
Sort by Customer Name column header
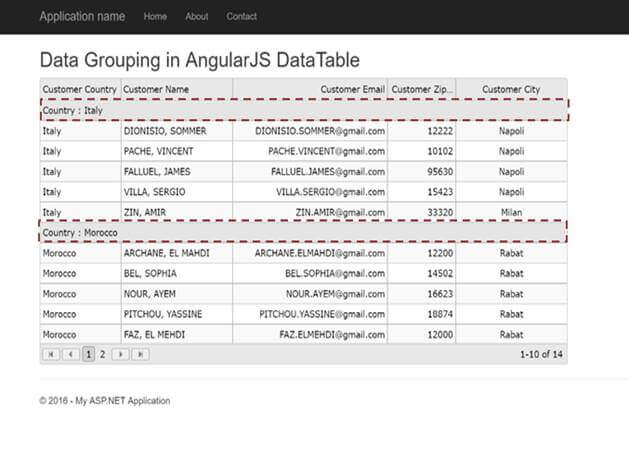177,89
